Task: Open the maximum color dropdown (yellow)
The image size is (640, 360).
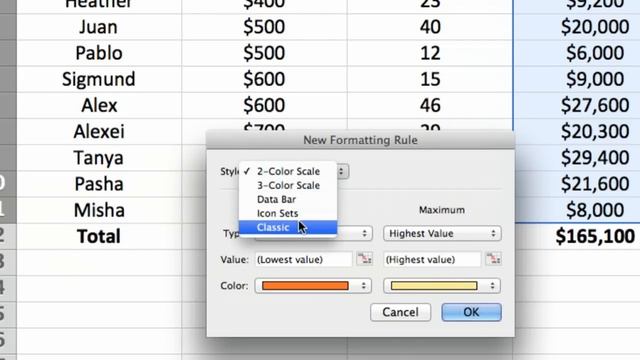Action: click(442, 286)
